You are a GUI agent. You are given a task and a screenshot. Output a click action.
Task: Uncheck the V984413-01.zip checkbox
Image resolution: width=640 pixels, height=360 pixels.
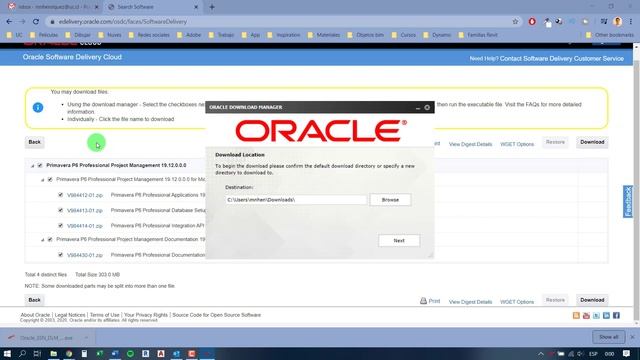[60, 210]
